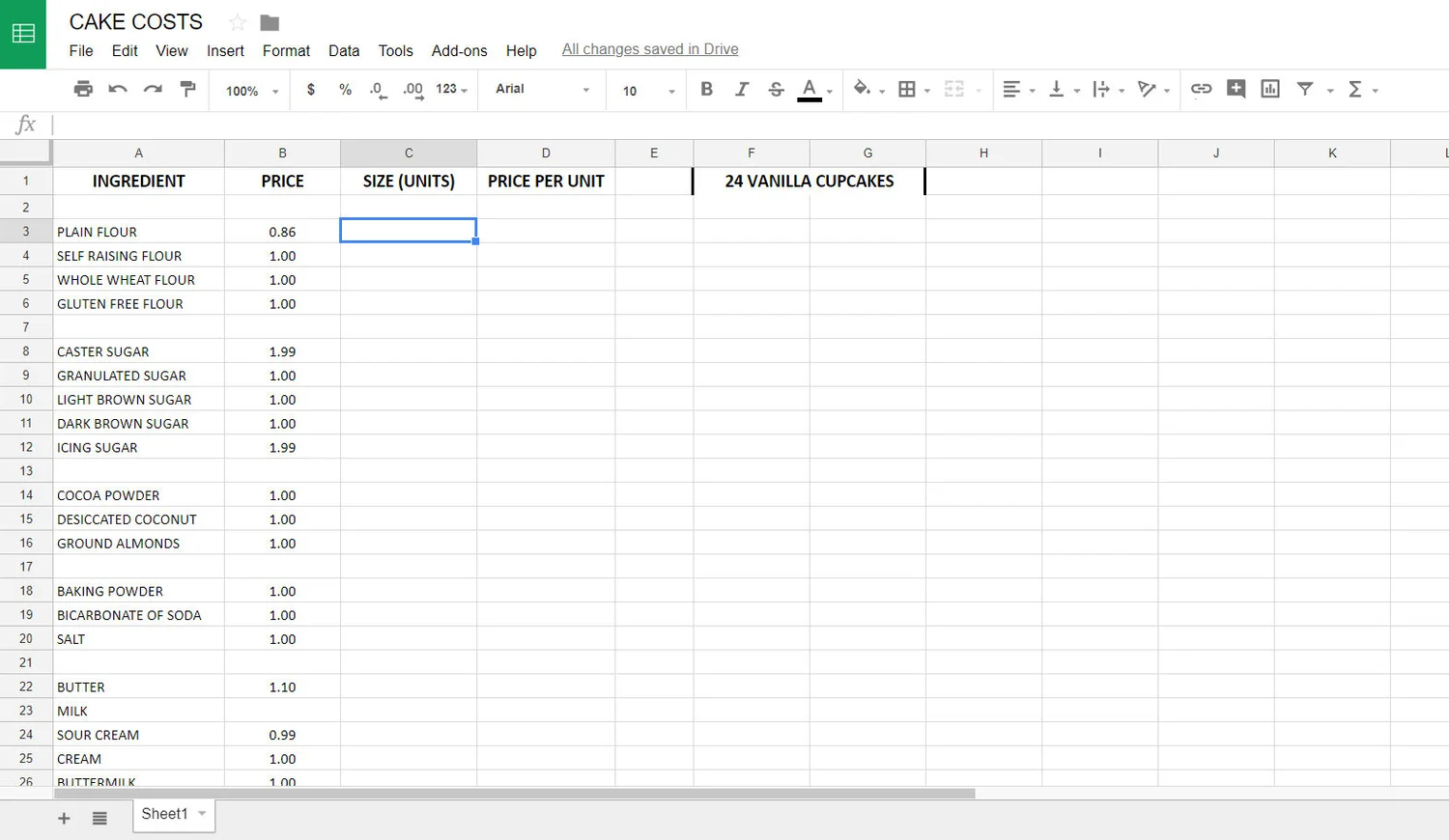Open All changes saved in Drive
The image size is (1449, 840).
tap(649, 49)
